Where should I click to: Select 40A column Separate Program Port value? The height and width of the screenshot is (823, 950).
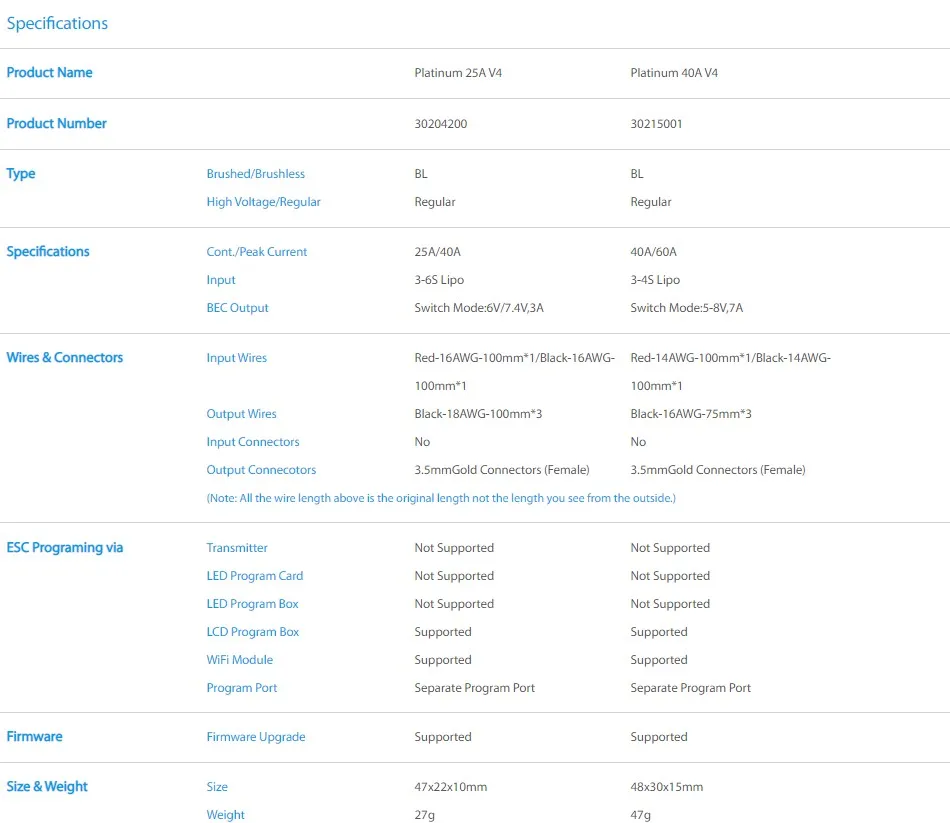pos(690,688)
